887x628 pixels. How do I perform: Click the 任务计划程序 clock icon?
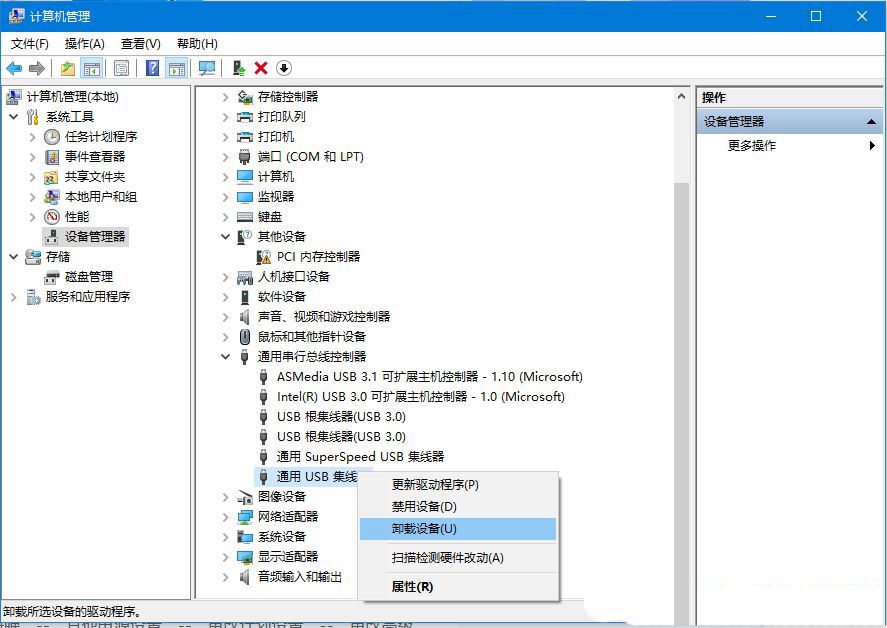51,137
